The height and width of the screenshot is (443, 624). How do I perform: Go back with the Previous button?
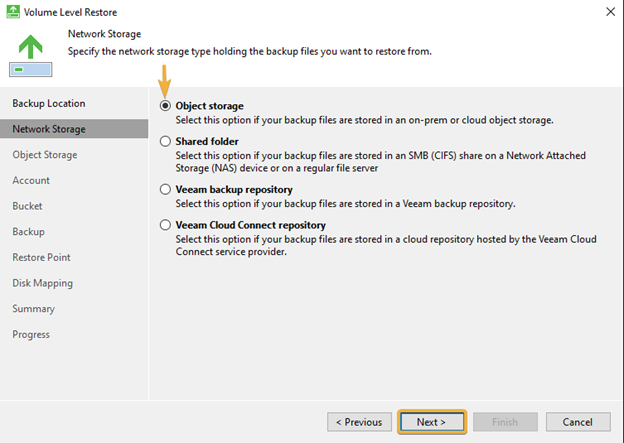coord(359,422)
